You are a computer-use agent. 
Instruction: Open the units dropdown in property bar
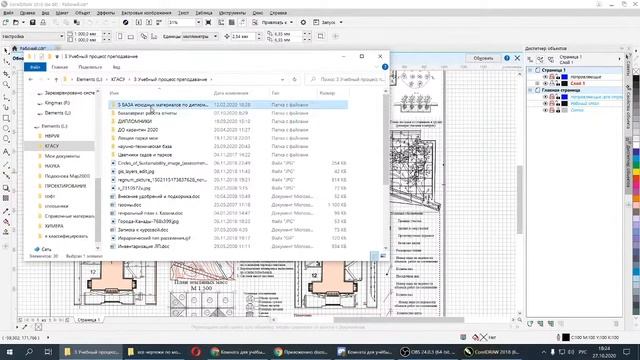216,36
